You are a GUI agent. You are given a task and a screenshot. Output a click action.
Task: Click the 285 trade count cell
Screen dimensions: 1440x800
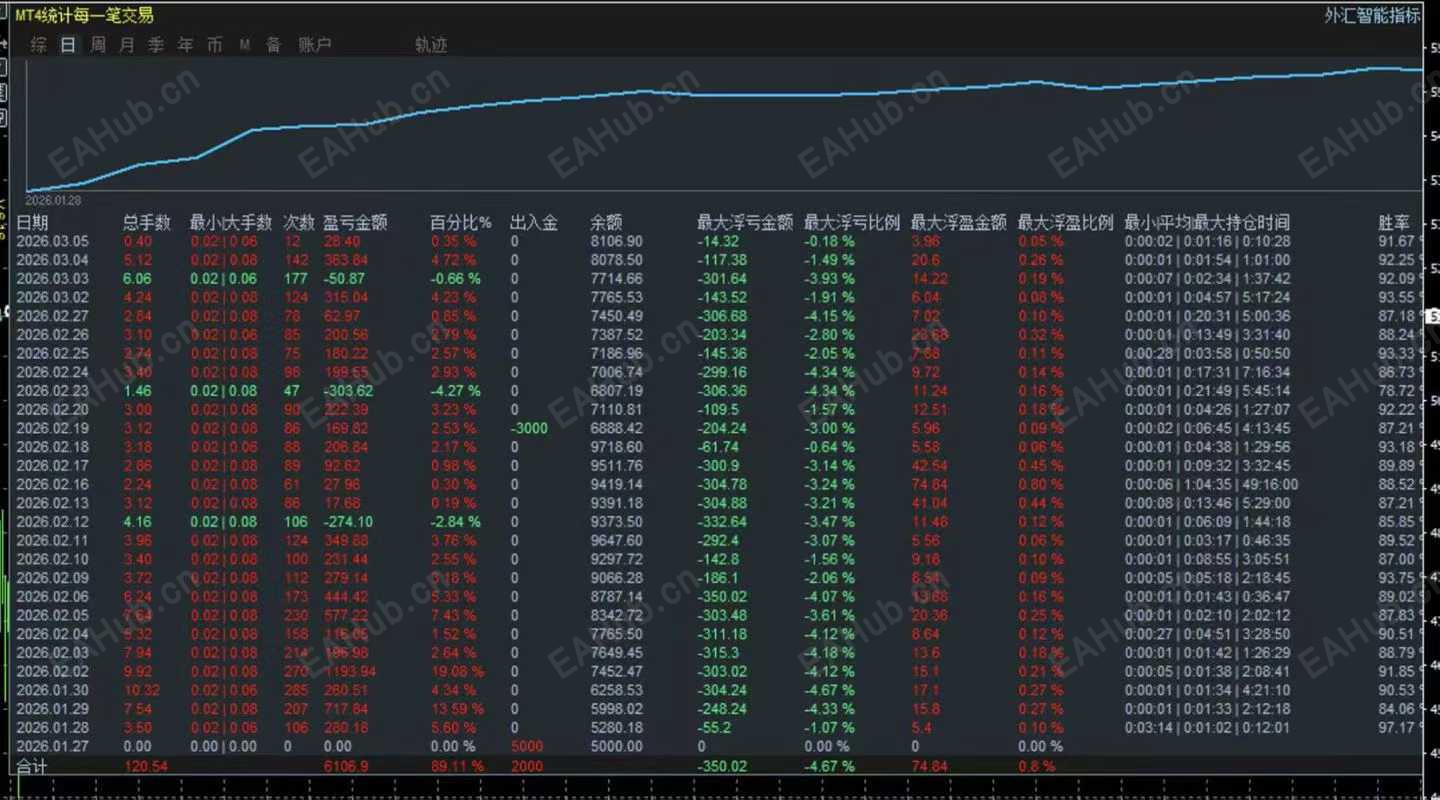click(x=295, y=690)
